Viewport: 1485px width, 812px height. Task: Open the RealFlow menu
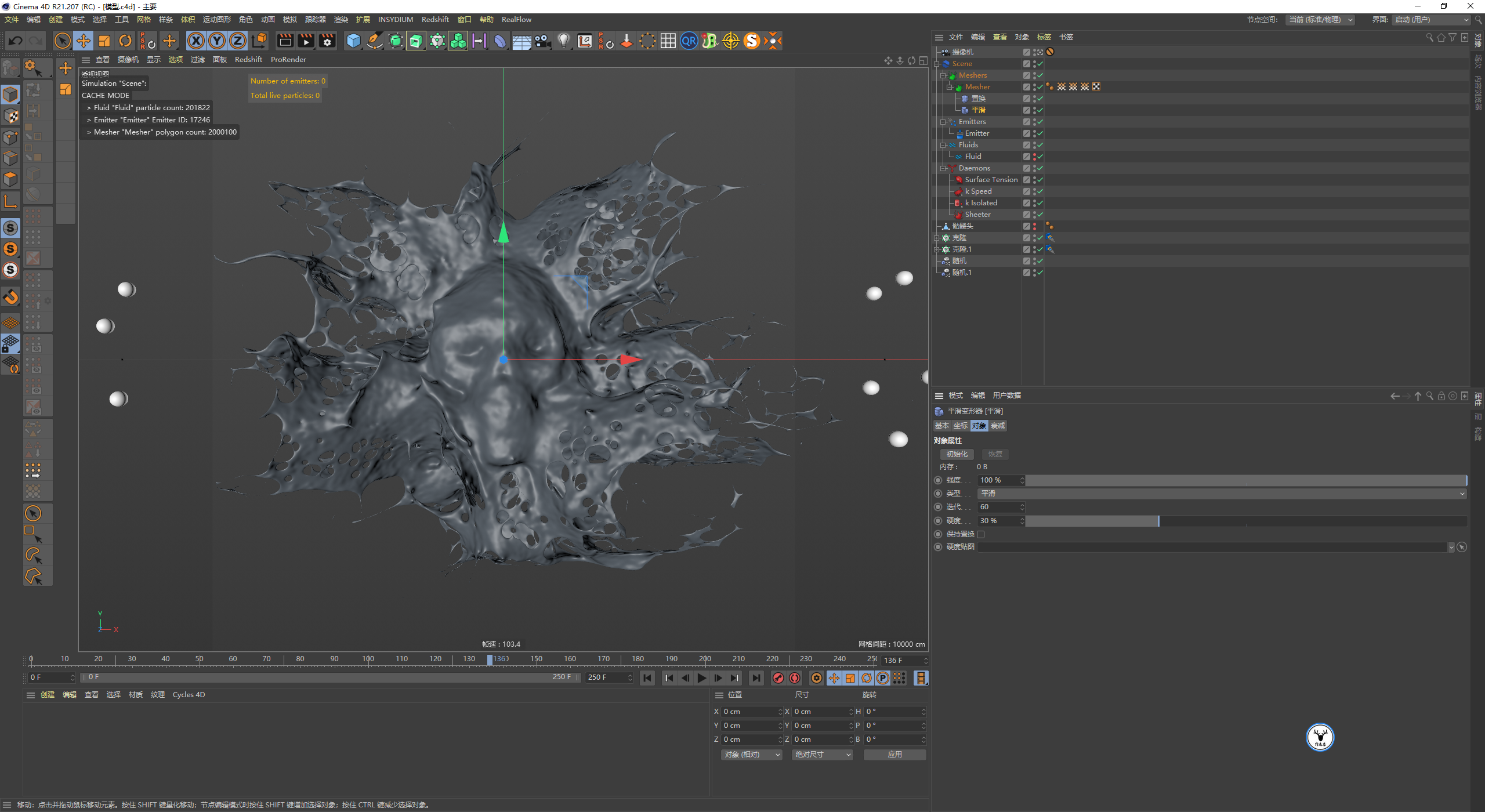point(516,20)
